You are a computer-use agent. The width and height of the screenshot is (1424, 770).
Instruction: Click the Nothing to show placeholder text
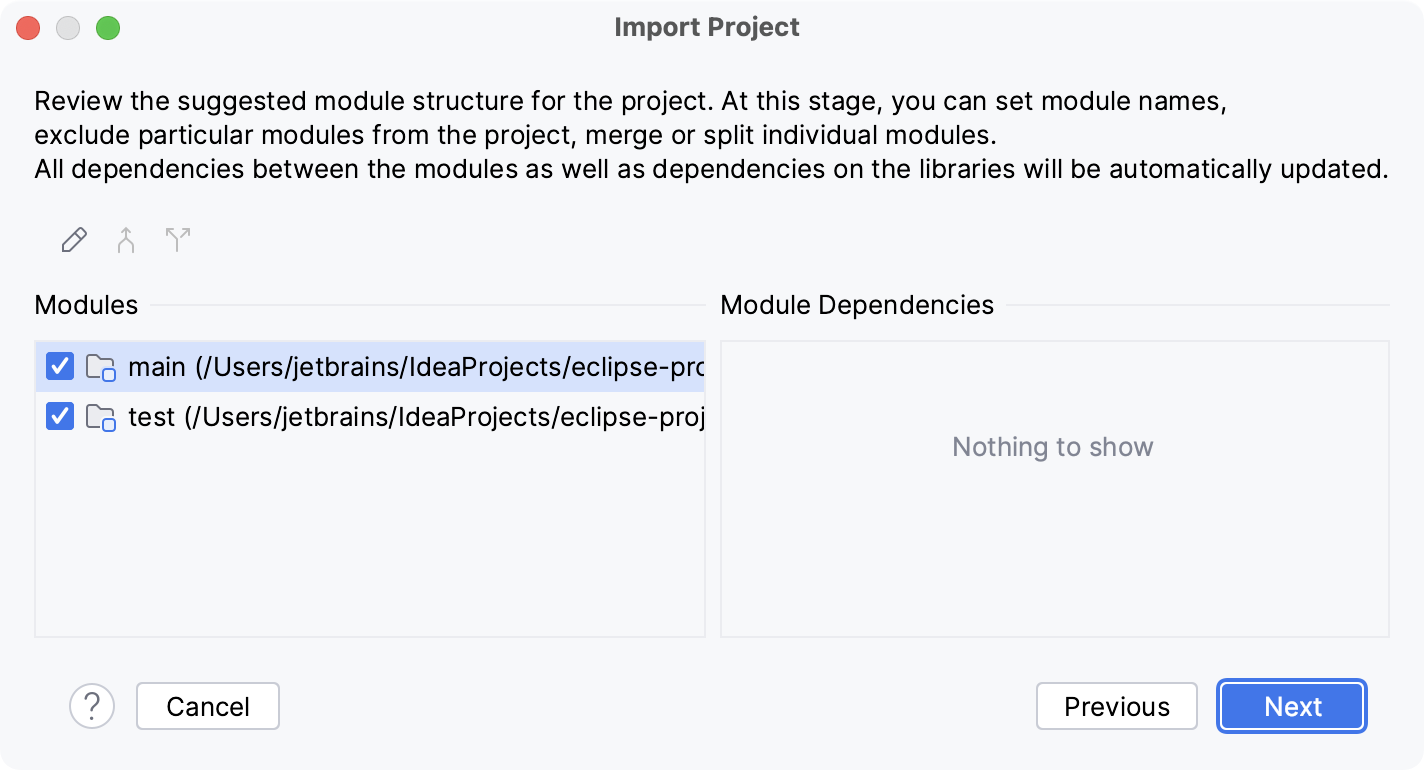click(1053, 447)
